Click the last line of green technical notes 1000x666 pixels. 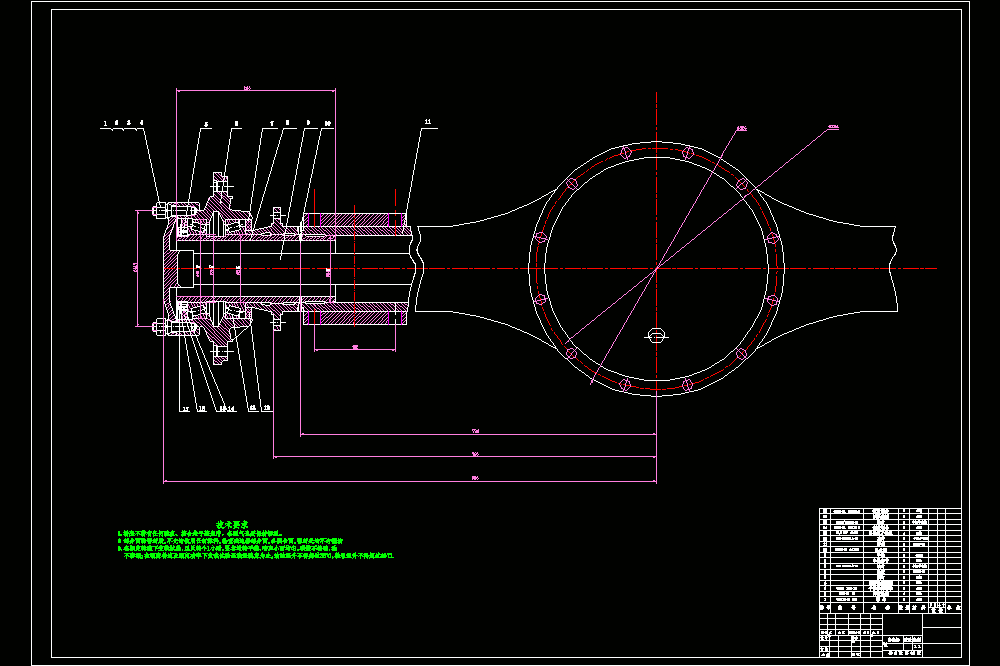pyautogui.click(x=258, y=556)
